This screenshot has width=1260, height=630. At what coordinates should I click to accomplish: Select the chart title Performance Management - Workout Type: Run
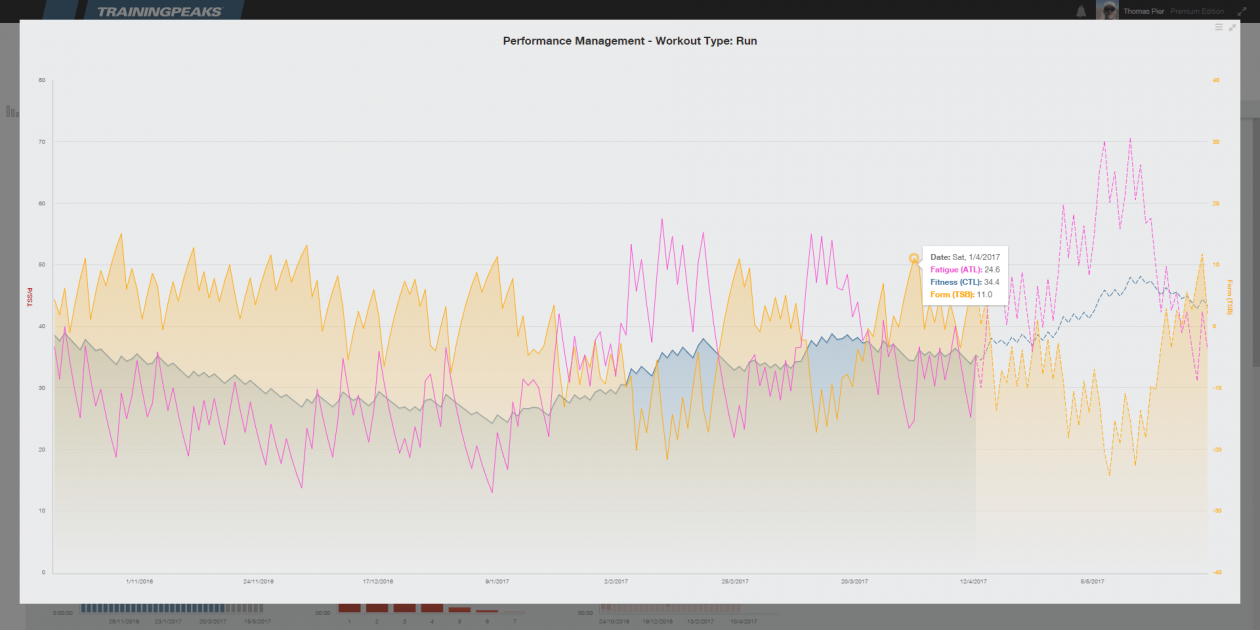pos(629,41)
